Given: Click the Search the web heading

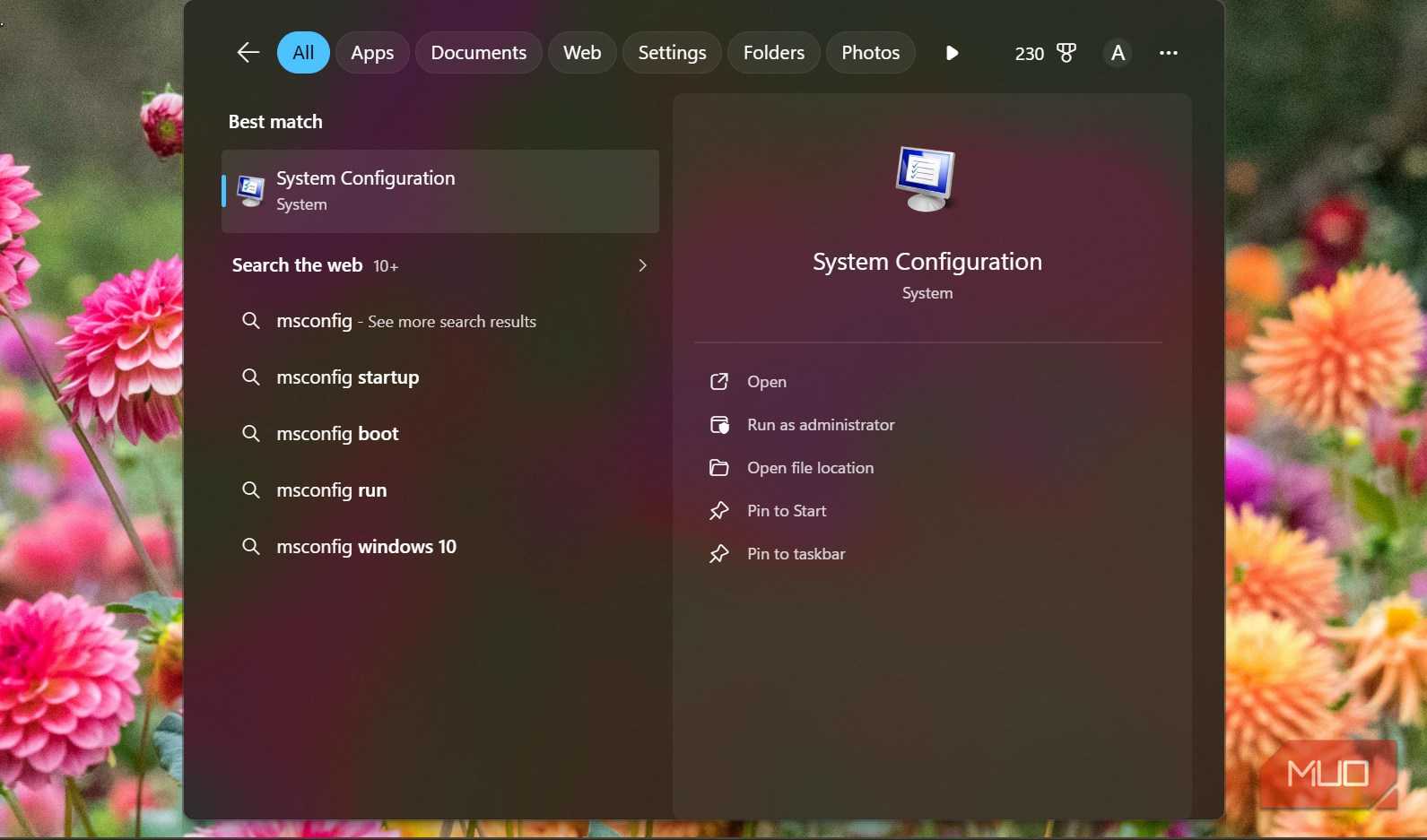Looking at the screenshot, I should pos(297,265).
